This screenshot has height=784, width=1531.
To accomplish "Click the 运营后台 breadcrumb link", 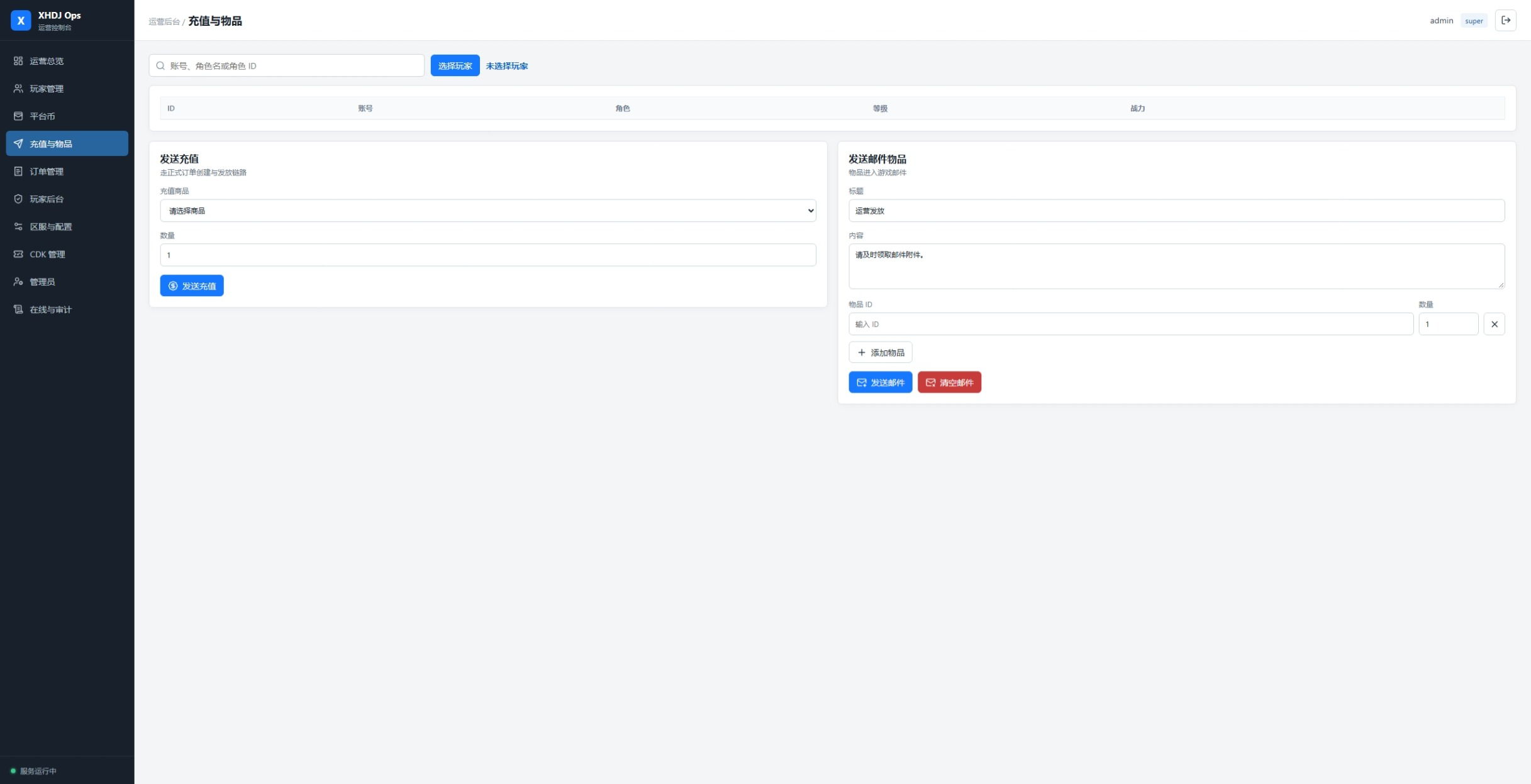I will click(x=164, y=21).
